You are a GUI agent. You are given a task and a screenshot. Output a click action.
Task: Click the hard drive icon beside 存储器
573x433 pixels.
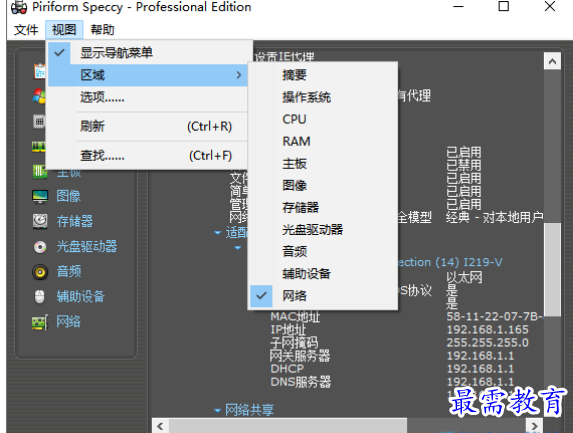tap(40, 221)
